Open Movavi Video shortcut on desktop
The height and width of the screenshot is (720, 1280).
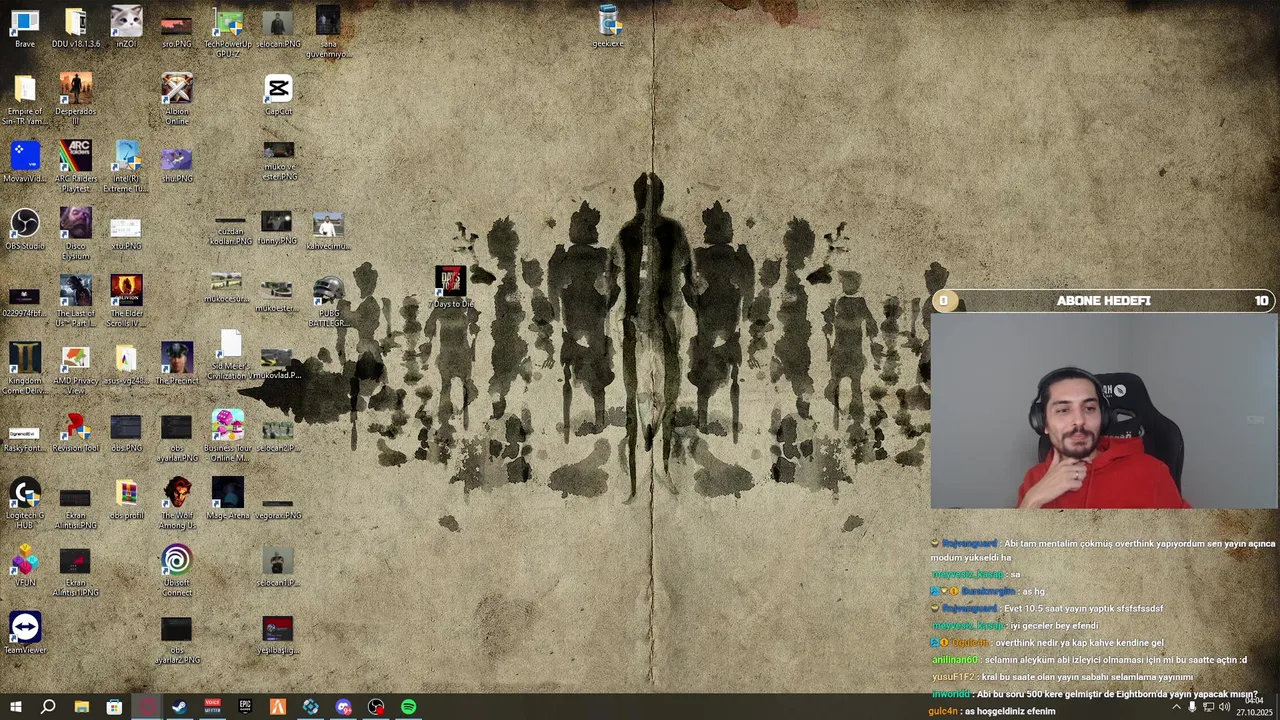pos(25,161)
